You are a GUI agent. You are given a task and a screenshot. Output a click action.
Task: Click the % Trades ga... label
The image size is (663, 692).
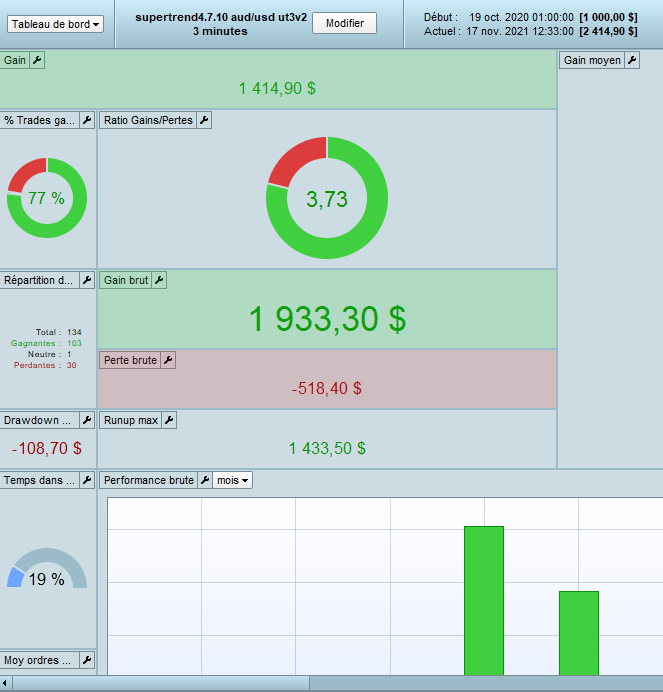point(39,120)
